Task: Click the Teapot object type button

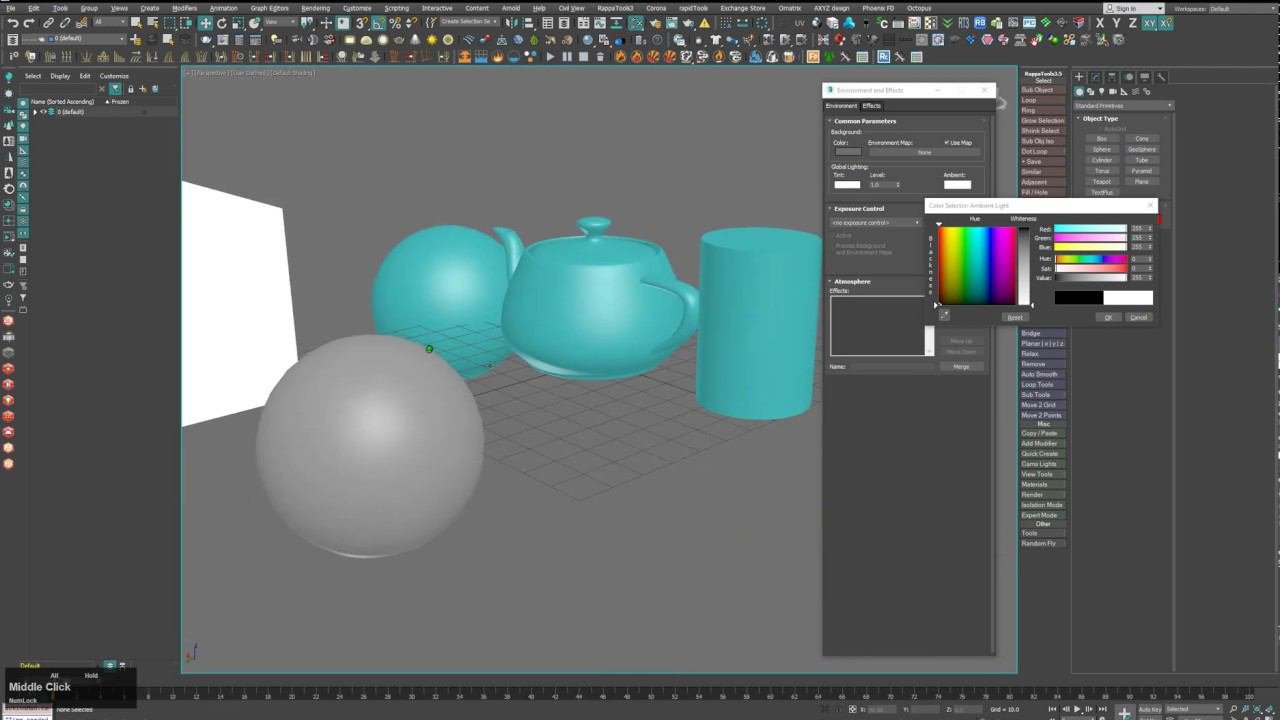Action: (x=1101, y=182)
